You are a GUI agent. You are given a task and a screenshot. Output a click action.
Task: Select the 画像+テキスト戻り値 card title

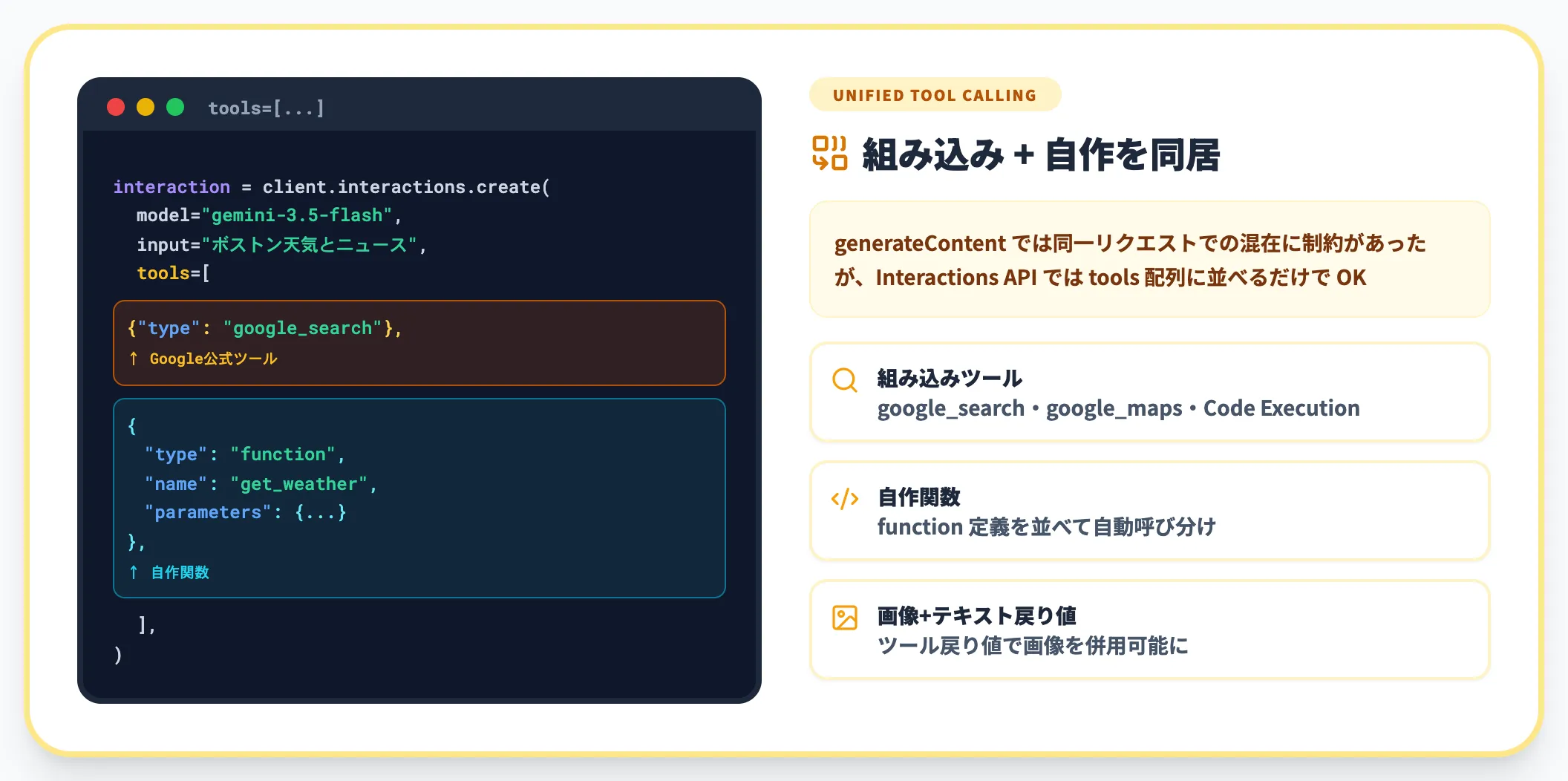[977, 616]
